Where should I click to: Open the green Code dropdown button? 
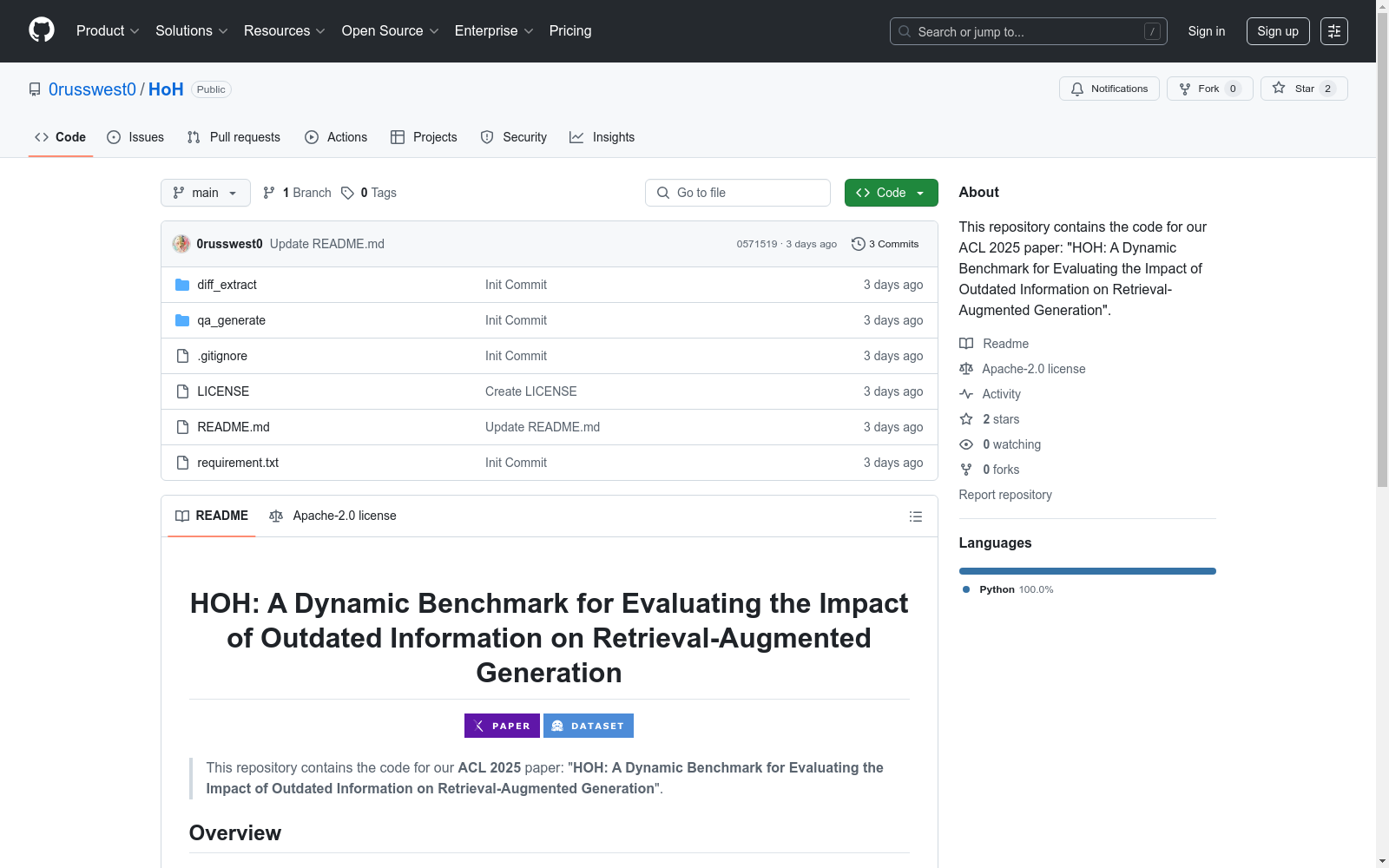pos(892,193)
